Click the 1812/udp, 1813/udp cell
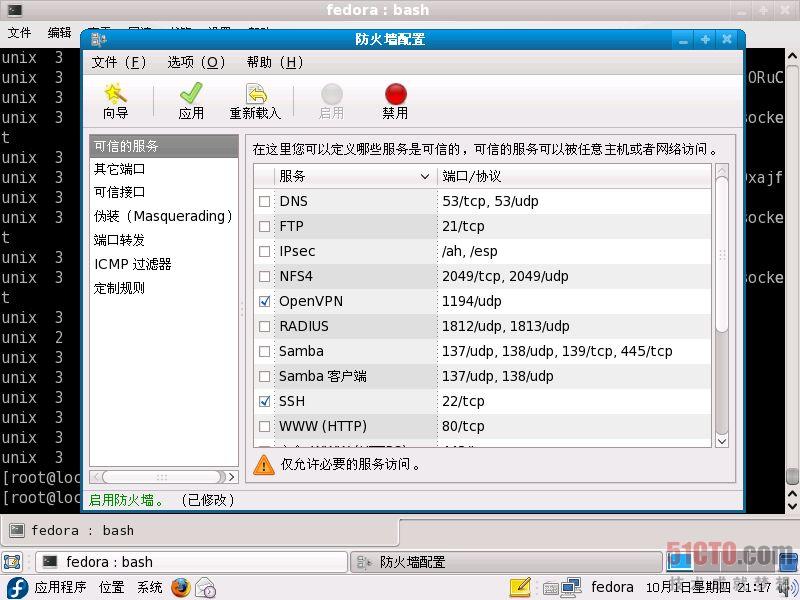800x600 pixels. click(574, 326)
